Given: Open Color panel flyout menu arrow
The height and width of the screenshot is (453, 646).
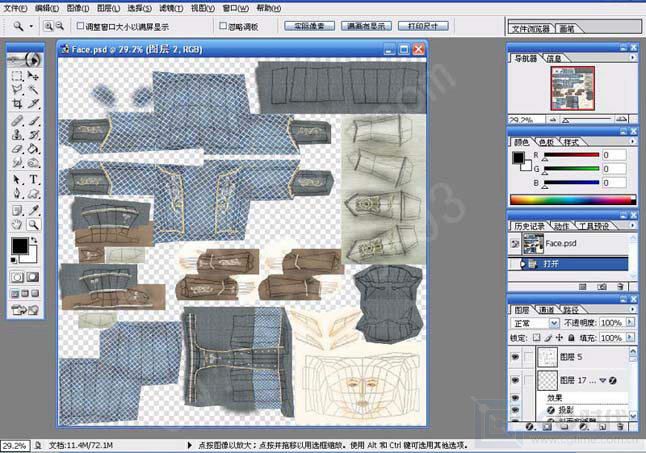Looking at the screenshot, I should (x=632, y=141).
